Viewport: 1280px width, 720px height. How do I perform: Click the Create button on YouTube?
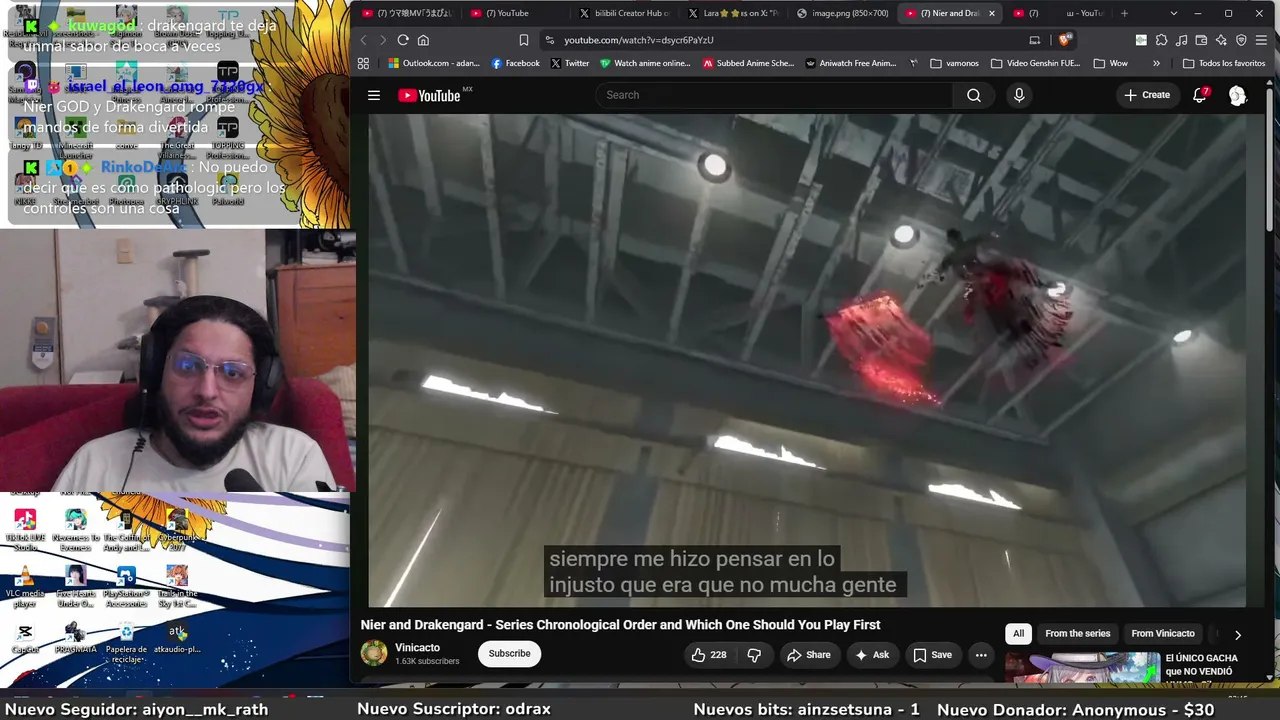click(1146, 95)
